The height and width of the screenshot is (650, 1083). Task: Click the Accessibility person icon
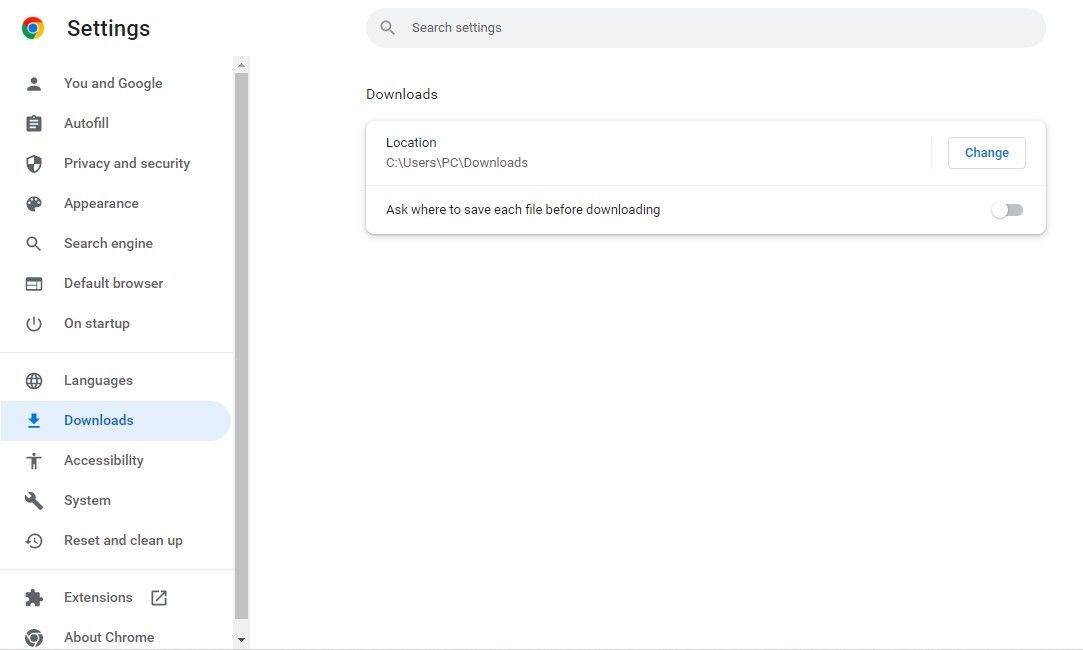pyautogui.click(x=34, y=460)
